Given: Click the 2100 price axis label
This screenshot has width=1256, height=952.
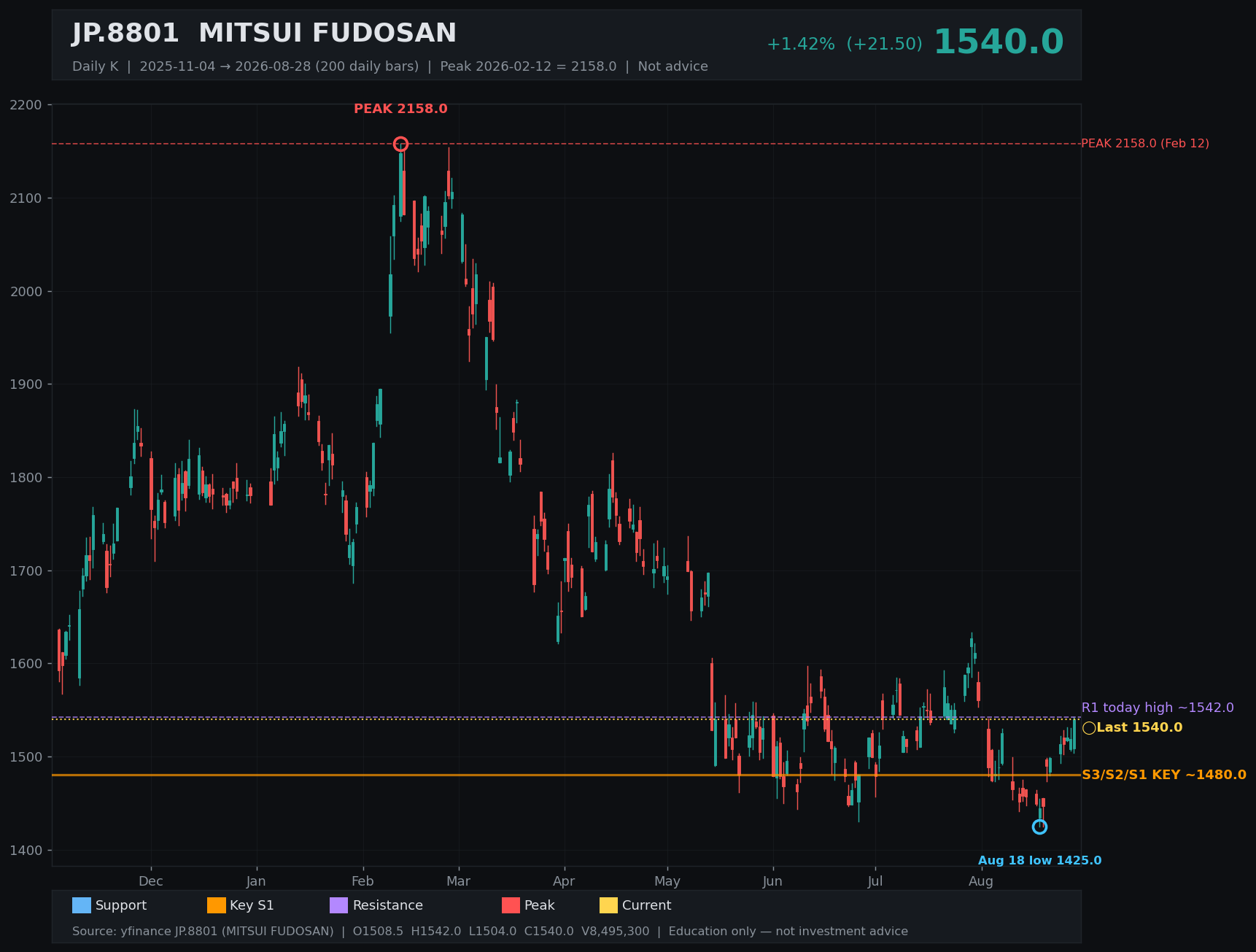Looking at the screenshot, I should coord(26,198).
